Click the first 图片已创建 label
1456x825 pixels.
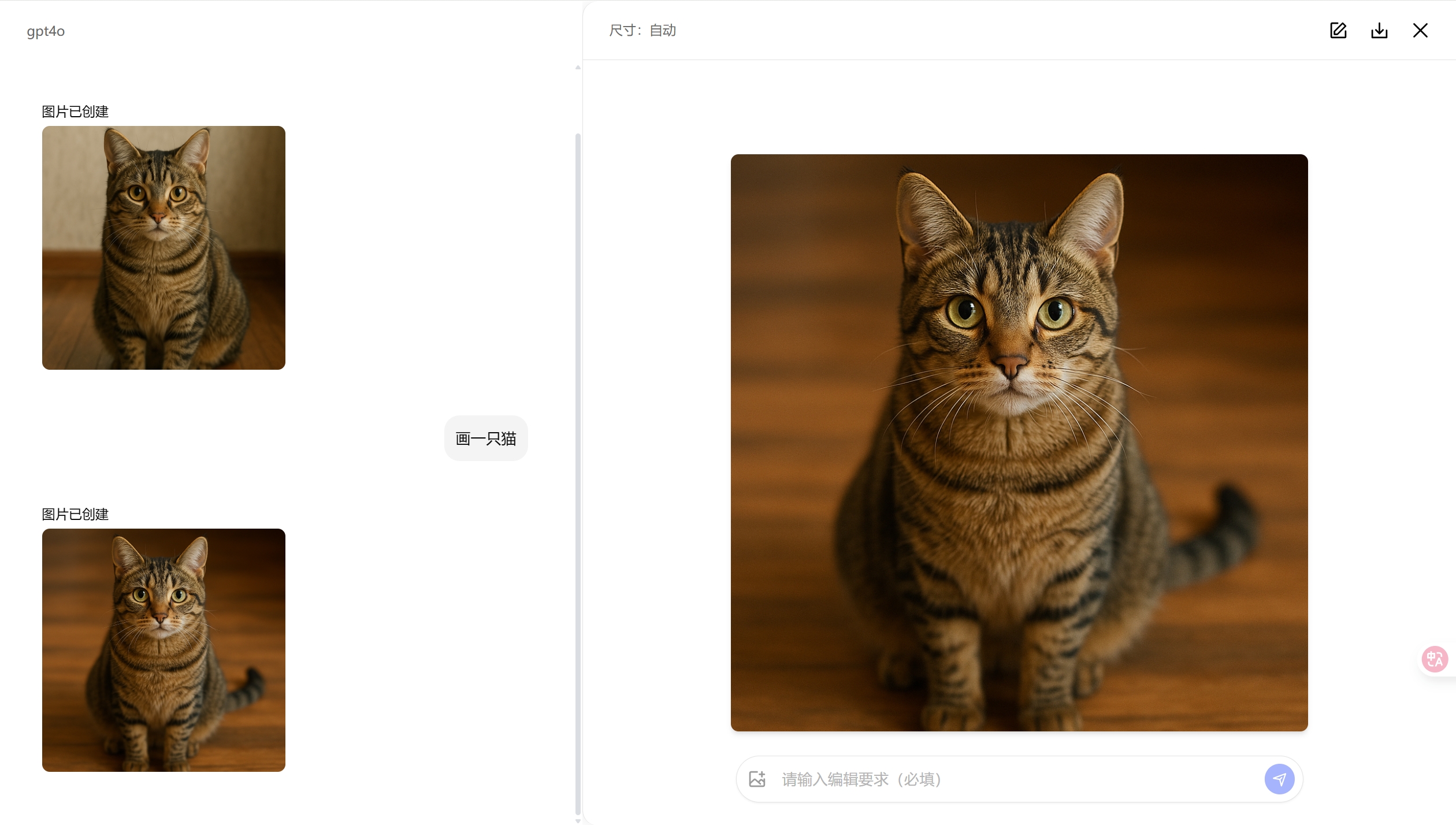[x=75, y=111]
